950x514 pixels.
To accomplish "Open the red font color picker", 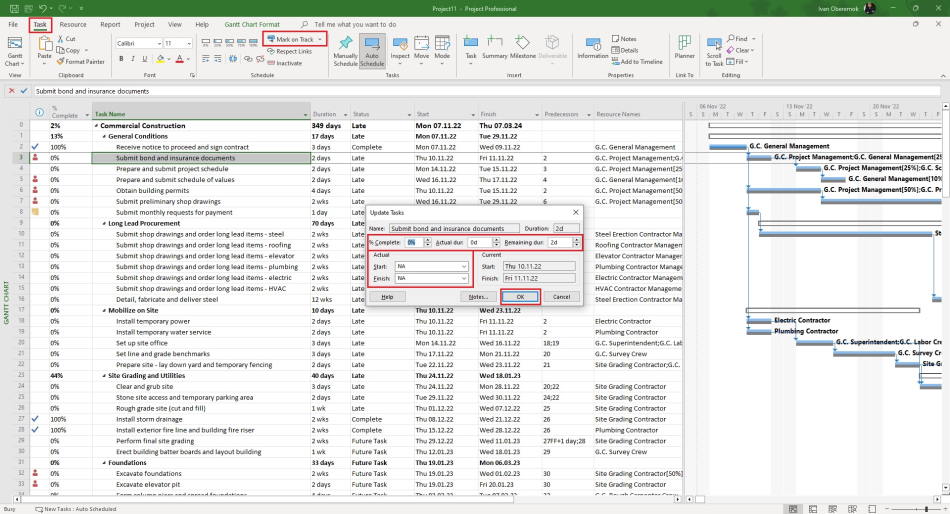I will (182, 59).
